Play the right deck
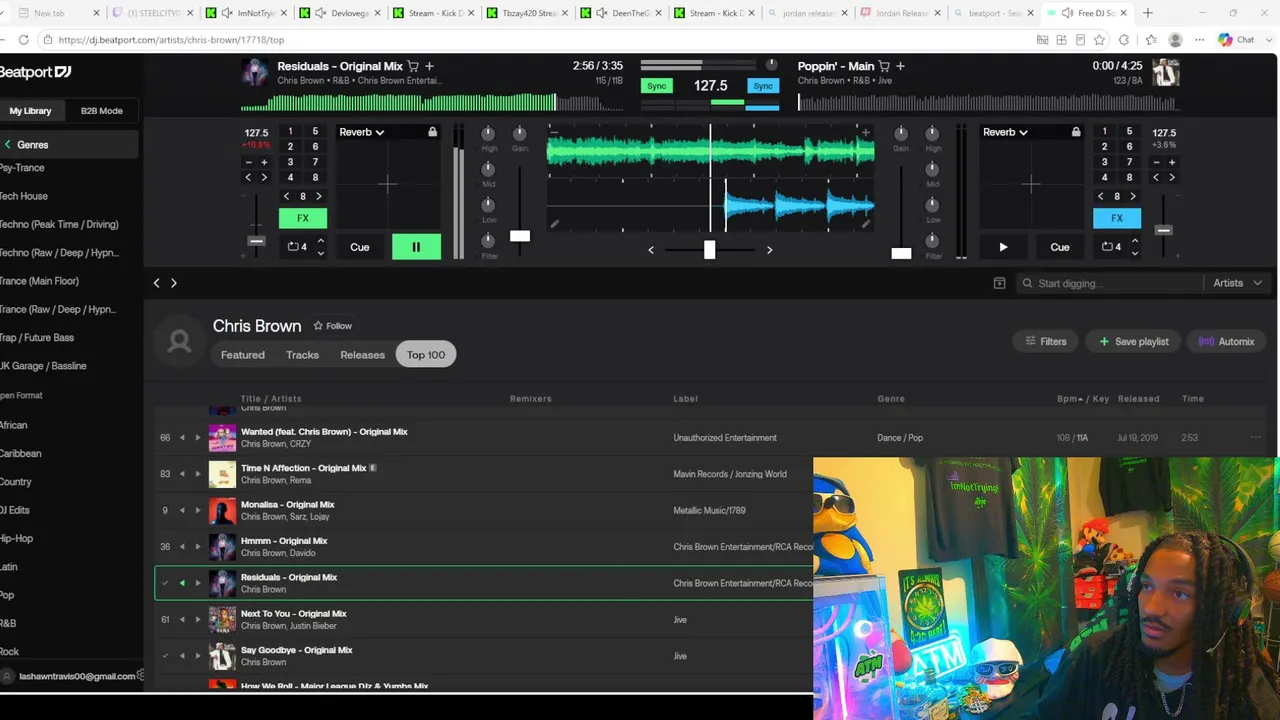1280x720 pixels. 1003,247
